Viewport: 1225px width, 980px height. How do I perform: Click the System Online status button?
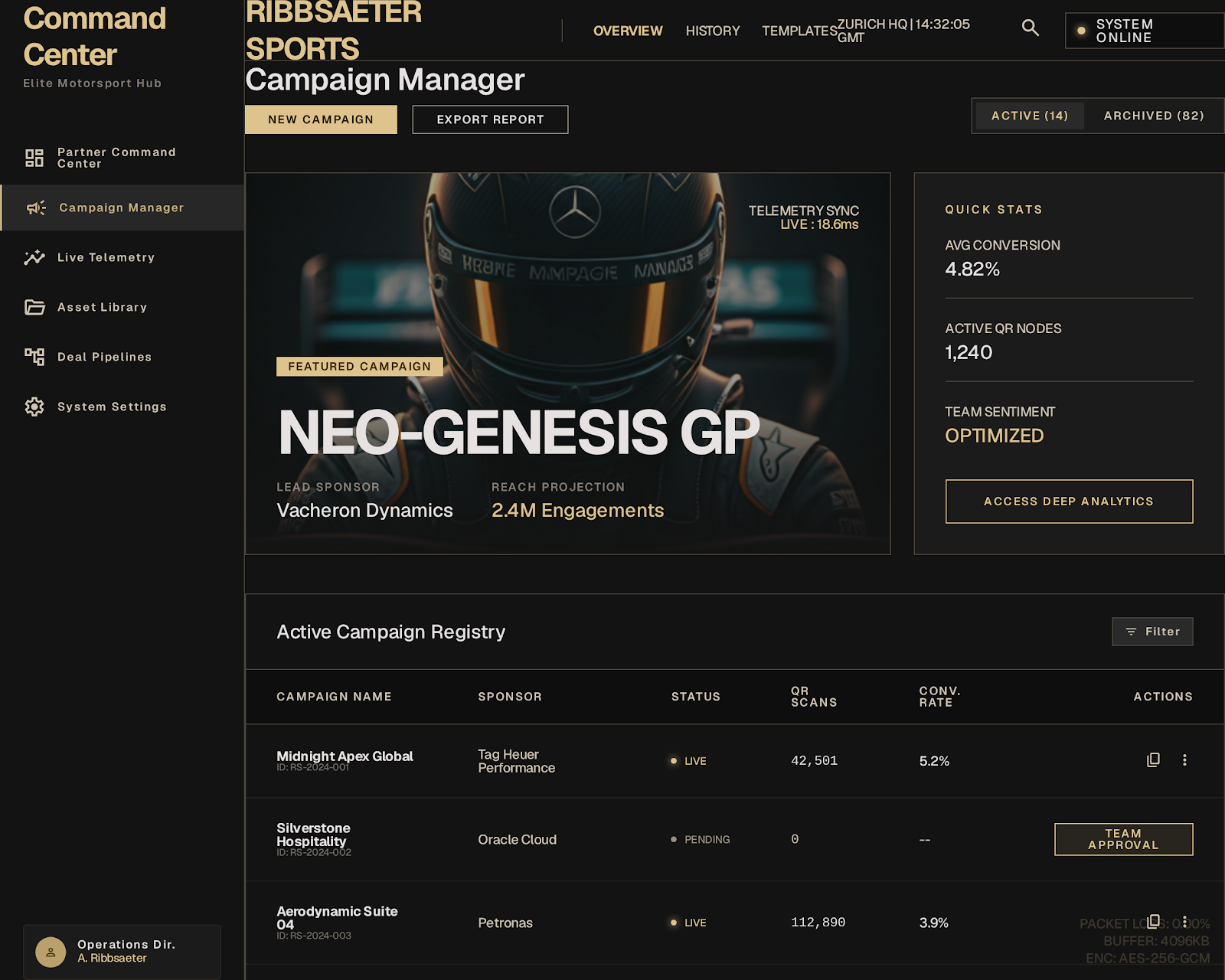(1145, 31)
